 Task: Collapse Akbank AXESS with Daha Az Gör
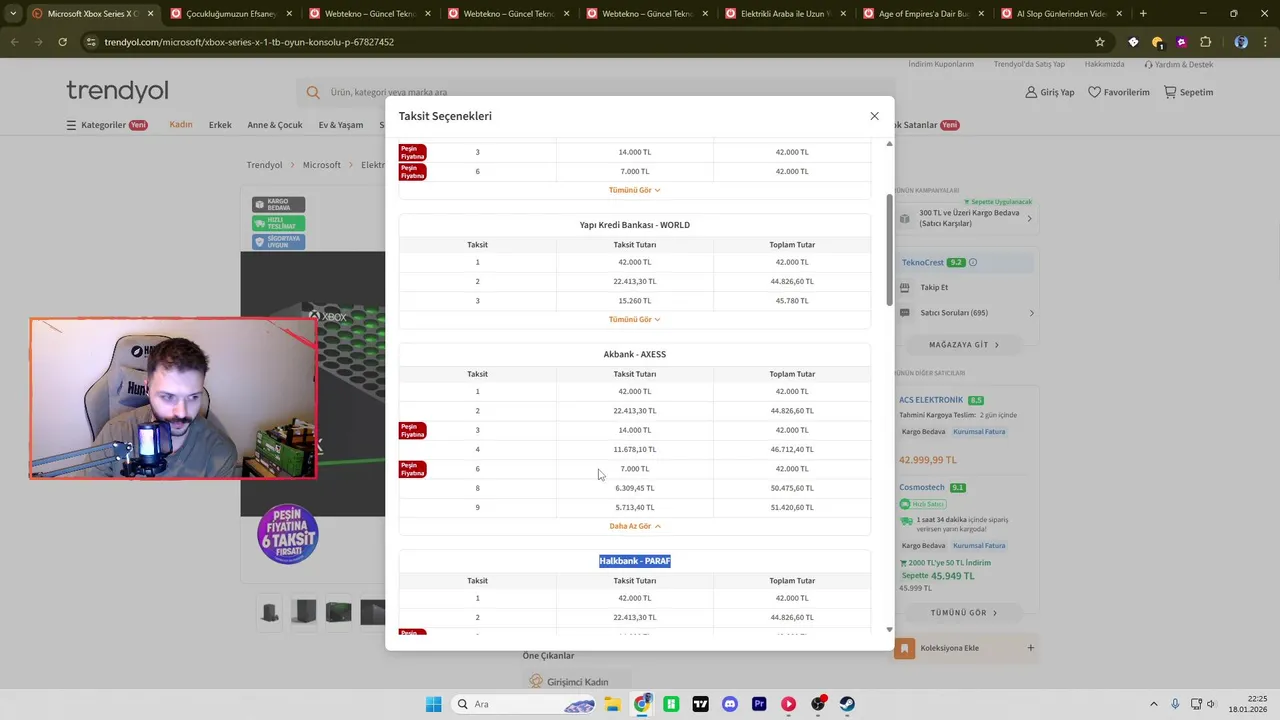point(635,526)
